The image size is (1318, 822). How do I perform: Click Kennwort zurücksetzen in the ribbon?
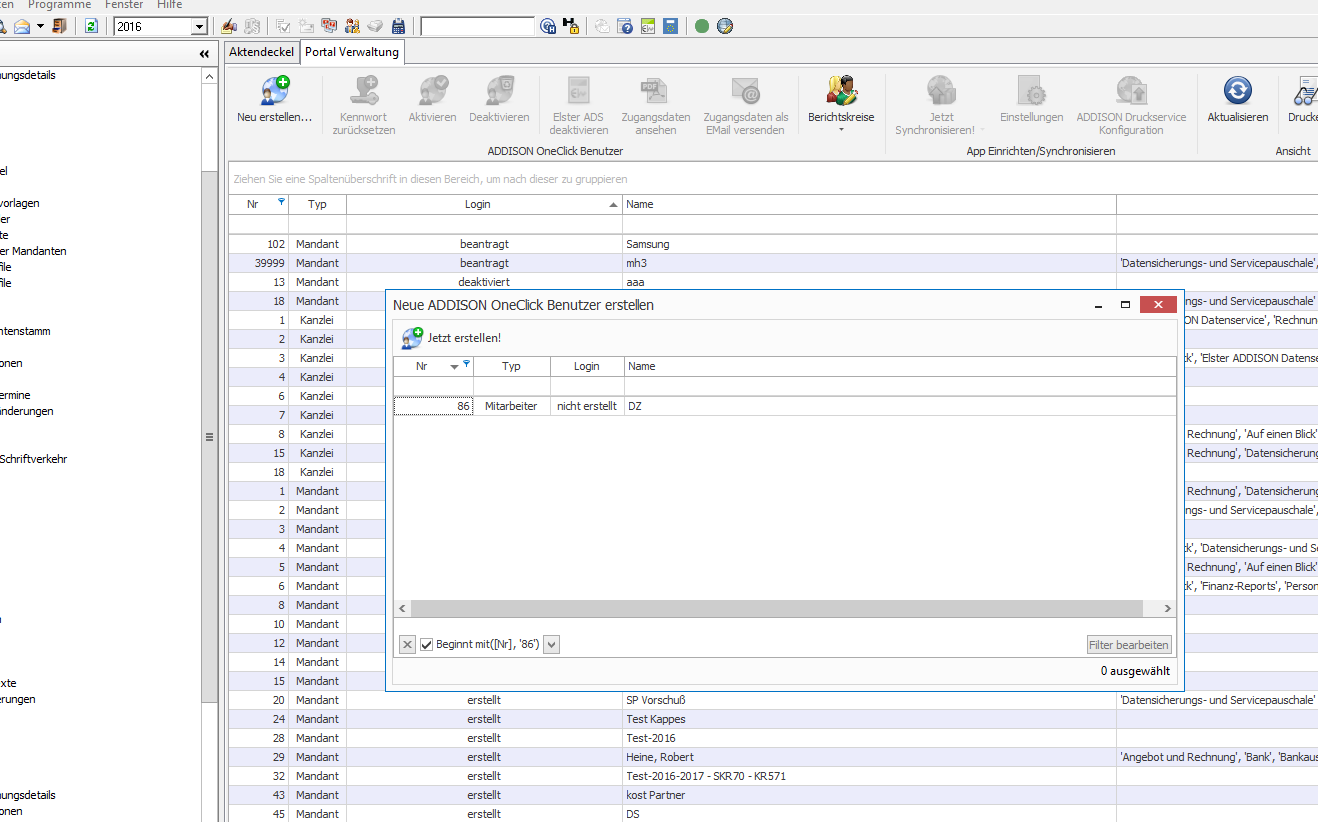[x=364, y=105]
